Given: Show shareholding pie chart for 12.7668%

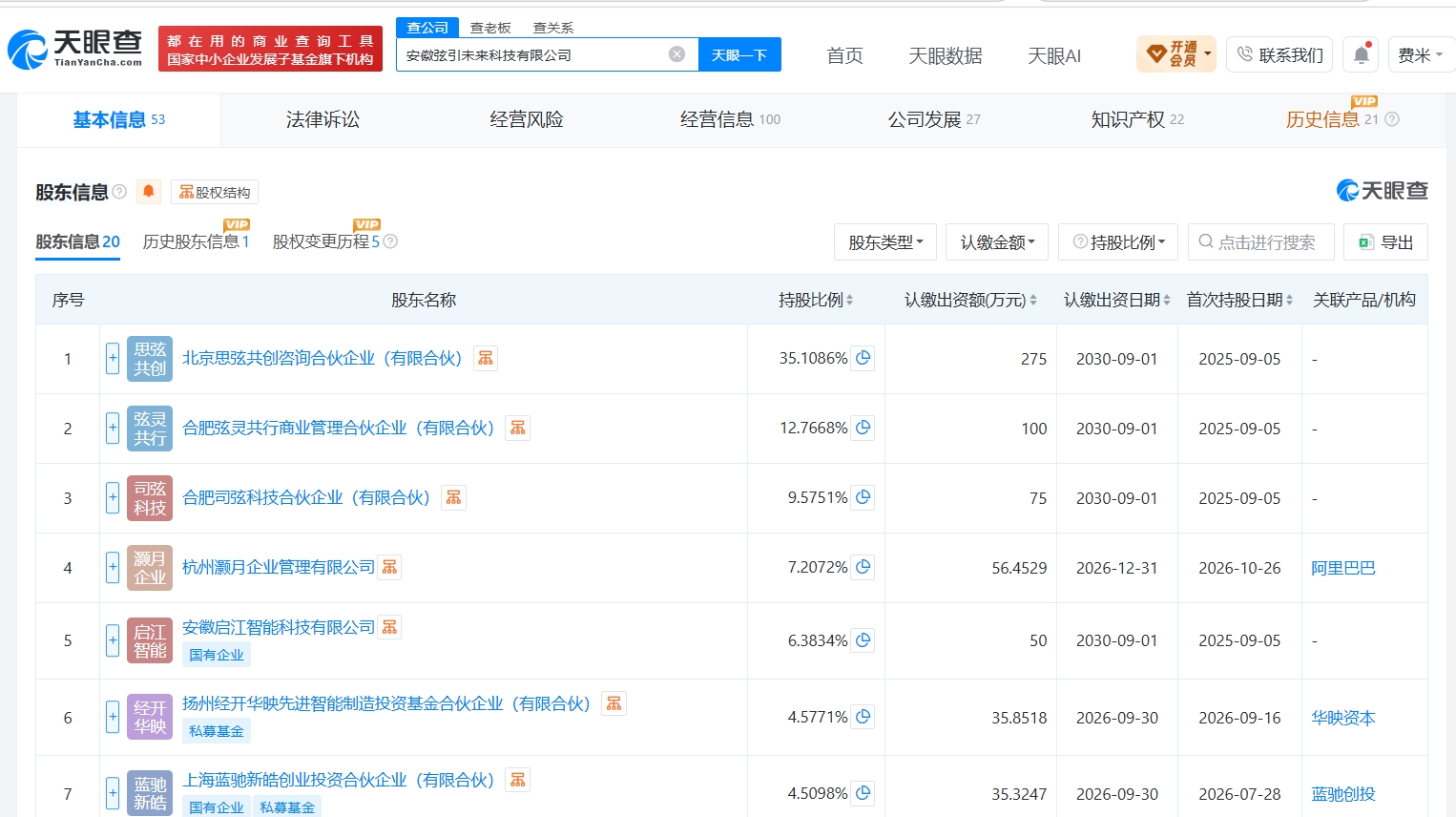Looking at the screenshot, I should click(x=863, y=428).
